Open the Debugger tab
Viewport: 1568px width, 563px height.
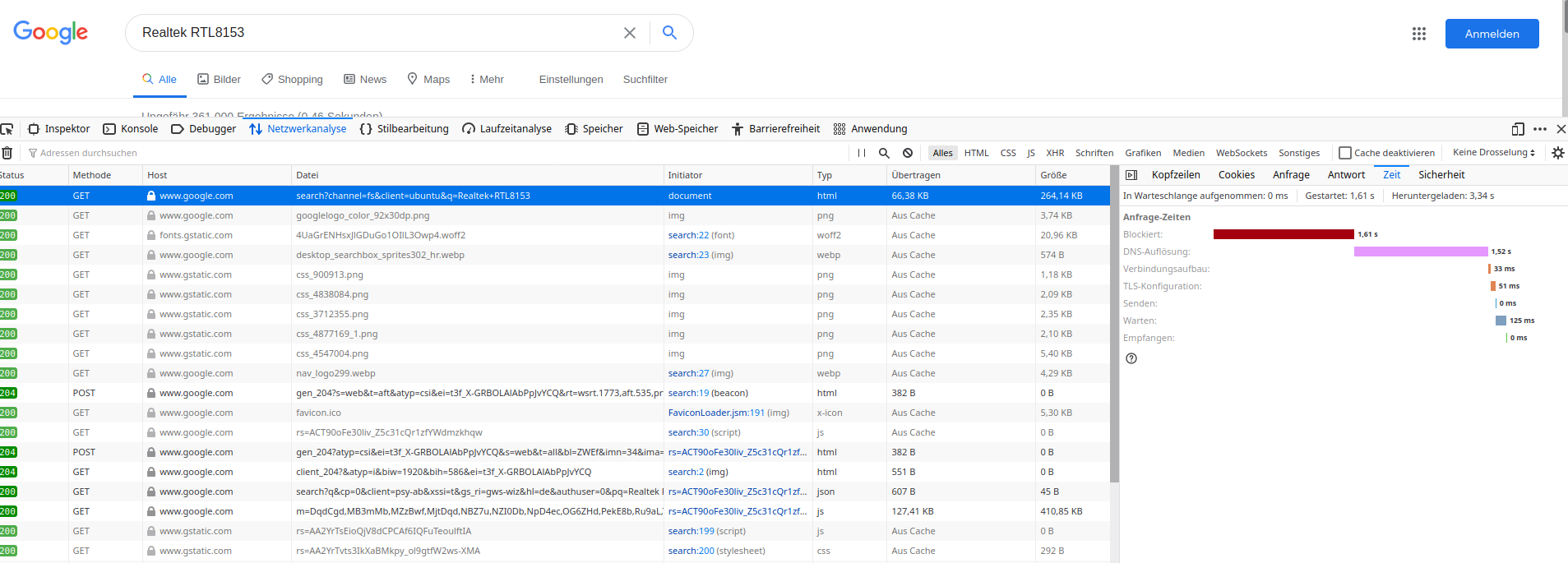point(203,129)
